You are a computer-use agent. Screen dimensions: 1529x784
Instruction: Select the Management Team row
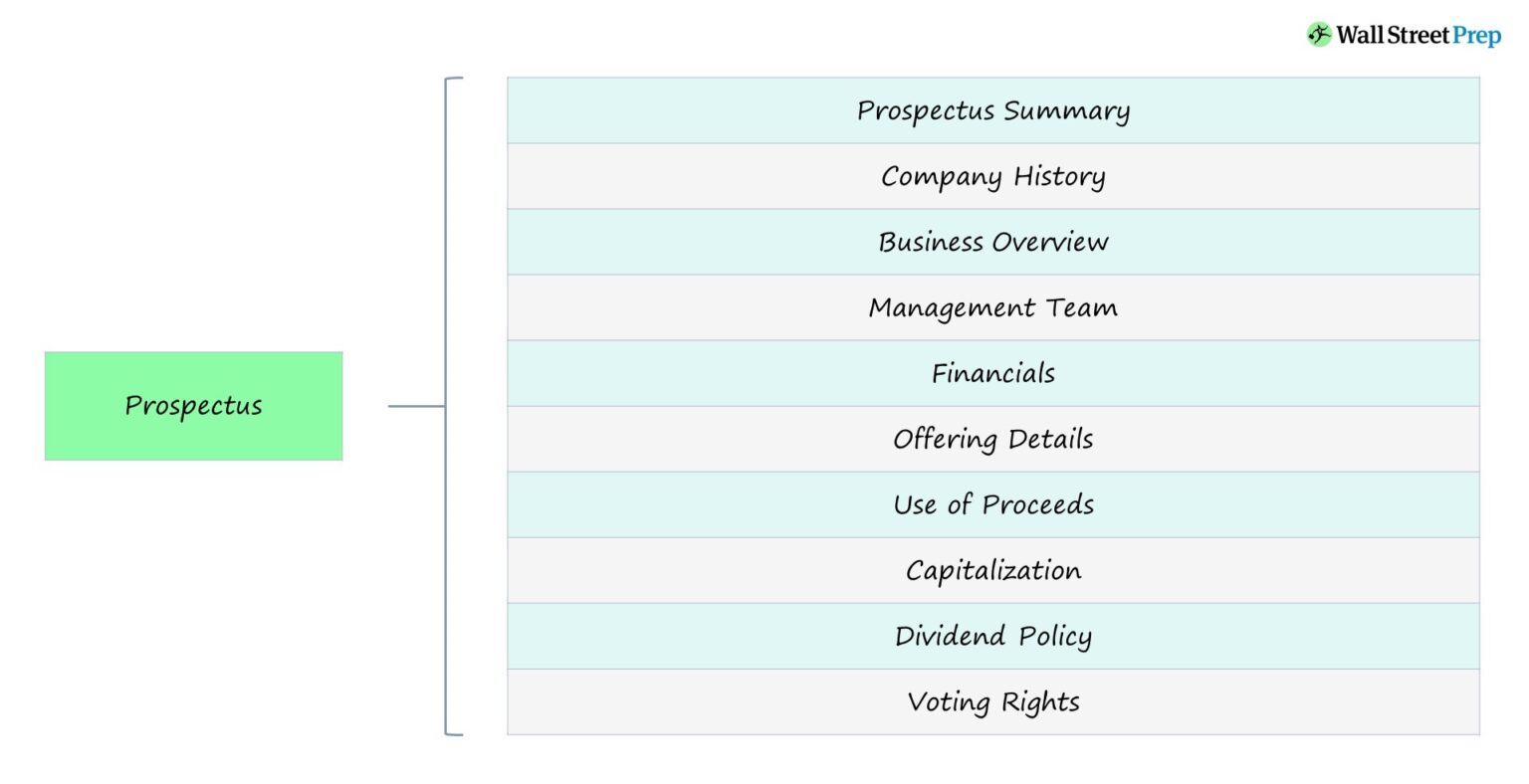point(993,307)
